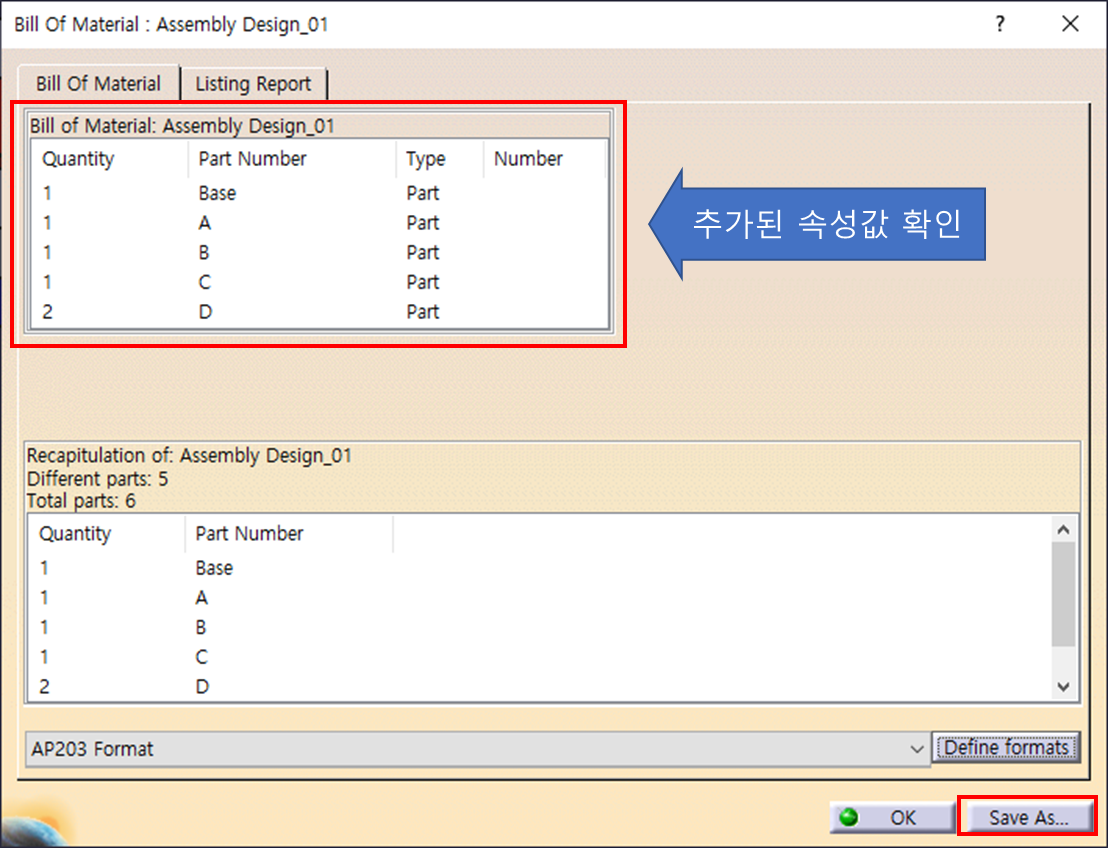Image resolution: width=1108 pixels, height=848 pixels.
Task: Click the Part Number column header
Action: coord(252,158)
